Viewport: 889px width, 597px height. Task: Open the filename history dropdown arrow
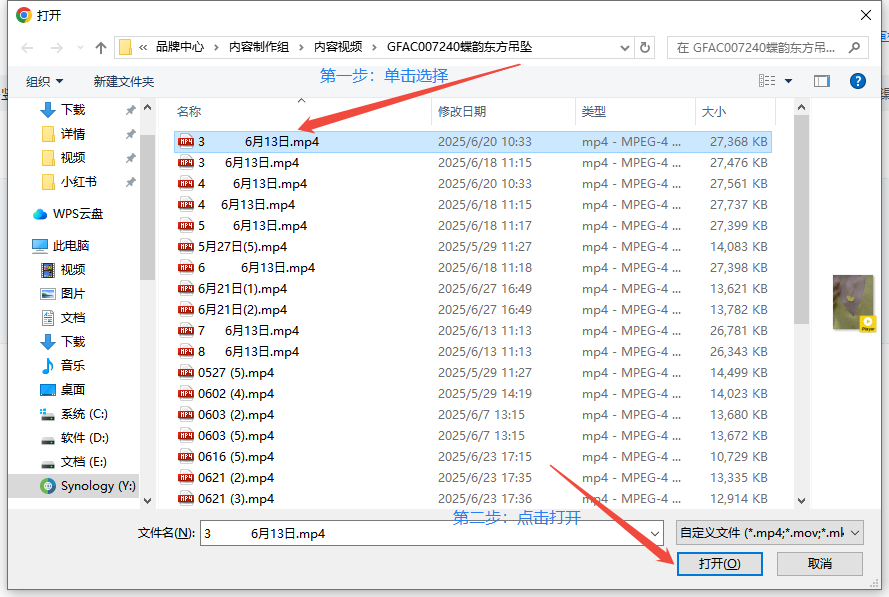click(x=654, y=534)
